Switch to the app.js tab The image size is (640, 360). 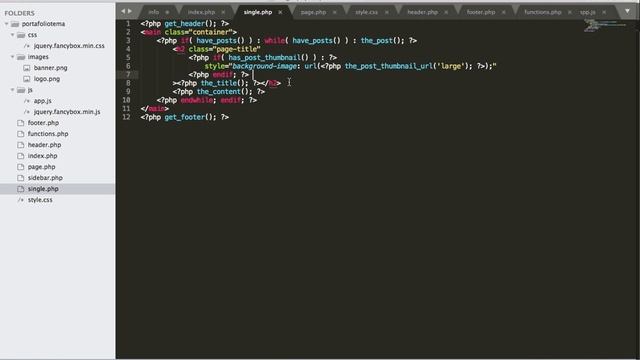tap(588, 12)
